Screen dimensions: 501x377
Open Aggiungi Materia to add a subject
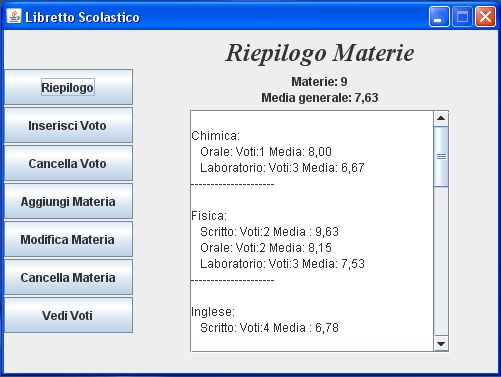click(x=68, y=201)
